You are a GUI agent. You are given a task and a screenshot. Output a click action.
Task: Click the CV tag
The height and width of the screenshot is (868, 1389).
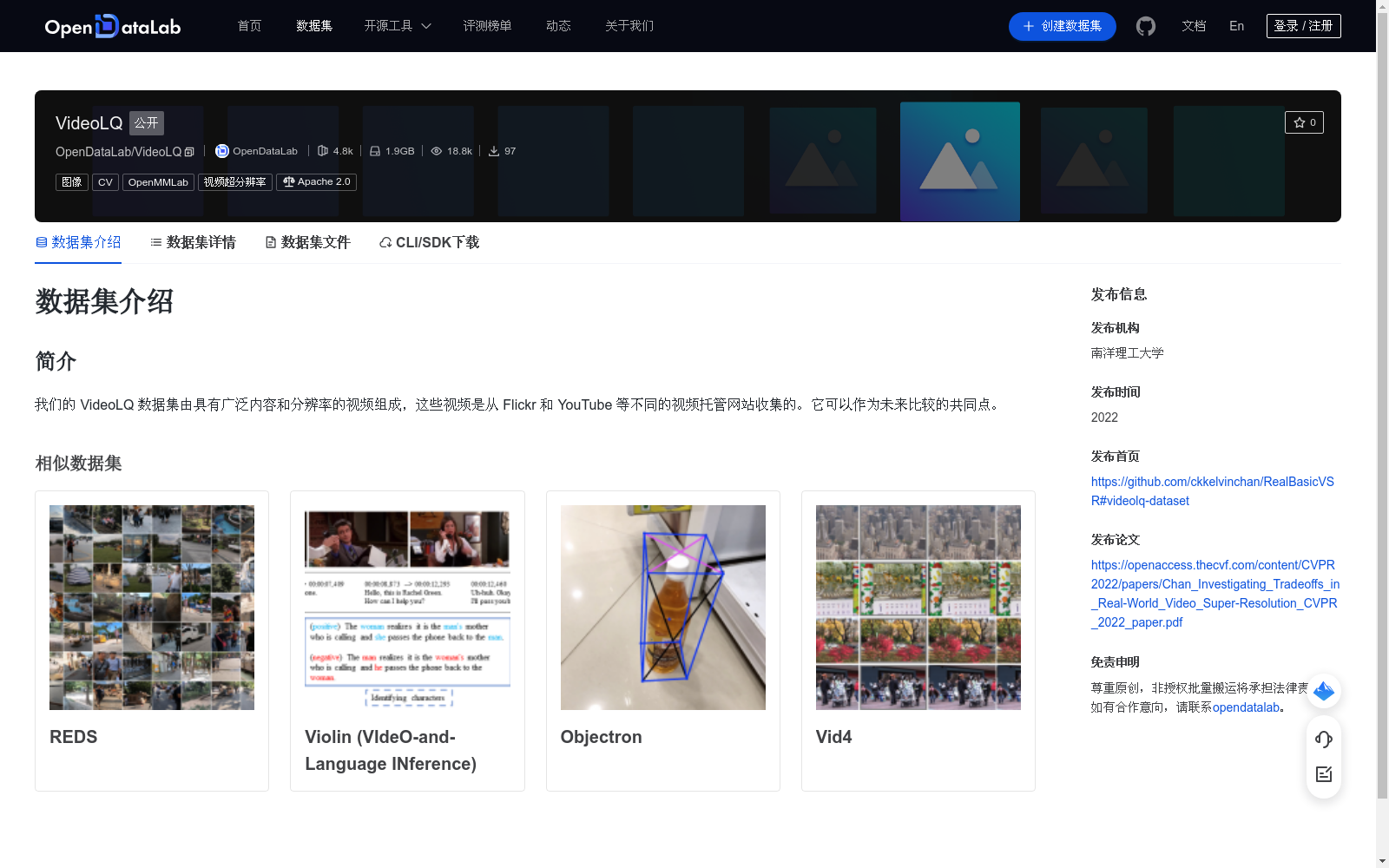pos(105,182)
